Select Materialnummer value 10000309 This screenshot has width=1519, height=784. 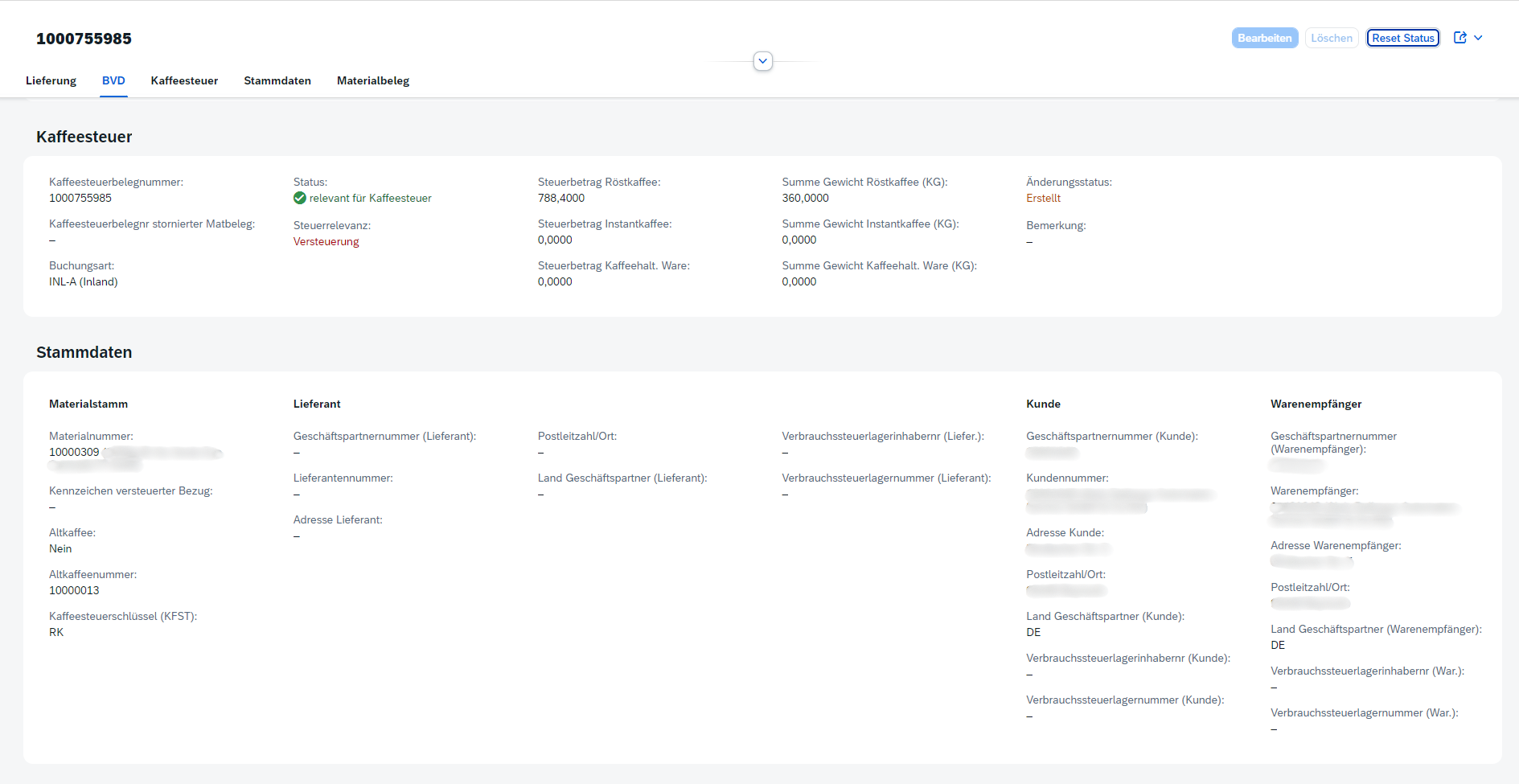tap(74, 452)
